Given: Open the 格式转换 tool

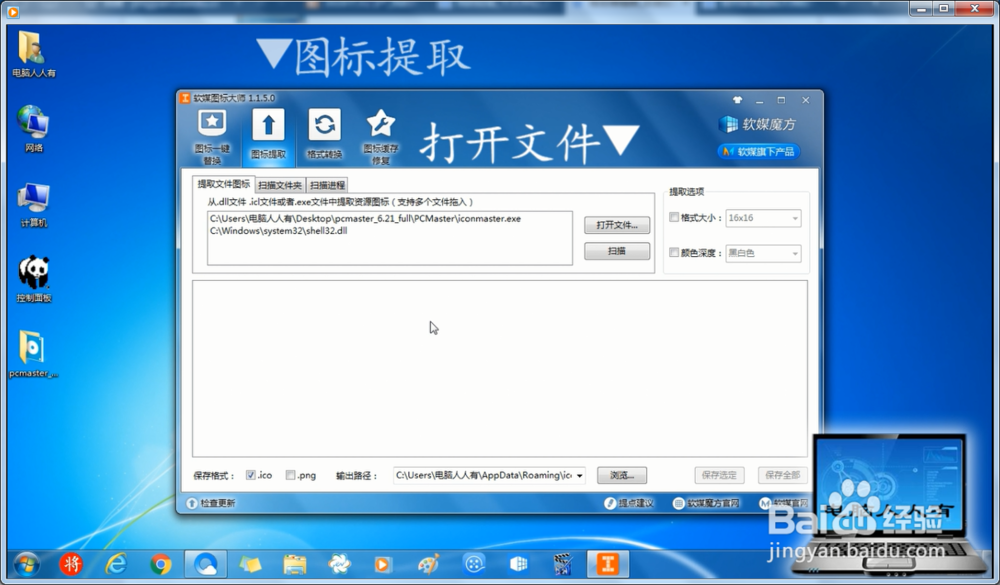Looking at the screenshot, I should click(x=325, y=134).
